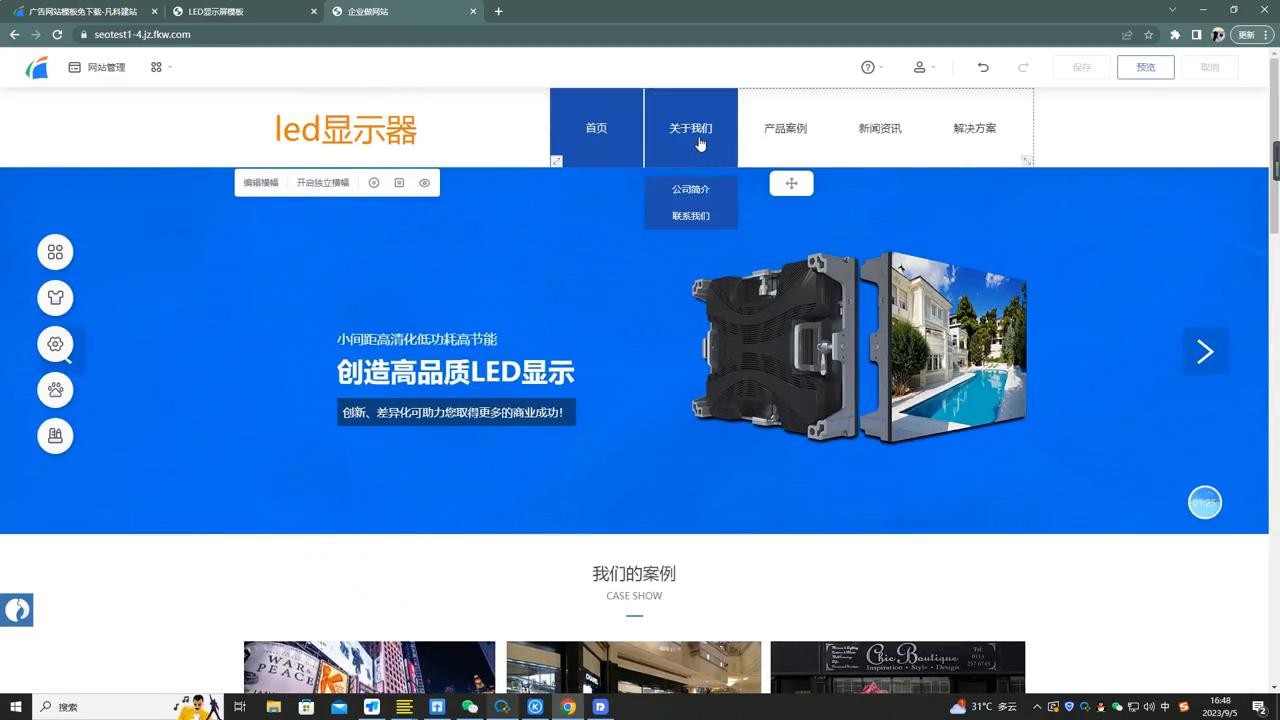Click the t-shirt theme icon in the sidebar
Image resolution: width=1280 pixels, height=720 pixels.
click(55, 297)
